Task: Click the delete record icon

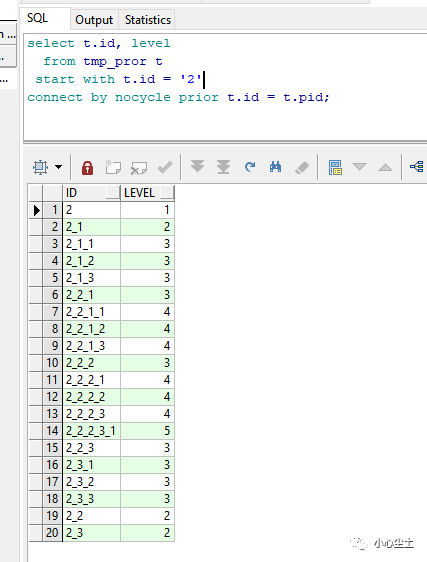Action: coord(139,168)
